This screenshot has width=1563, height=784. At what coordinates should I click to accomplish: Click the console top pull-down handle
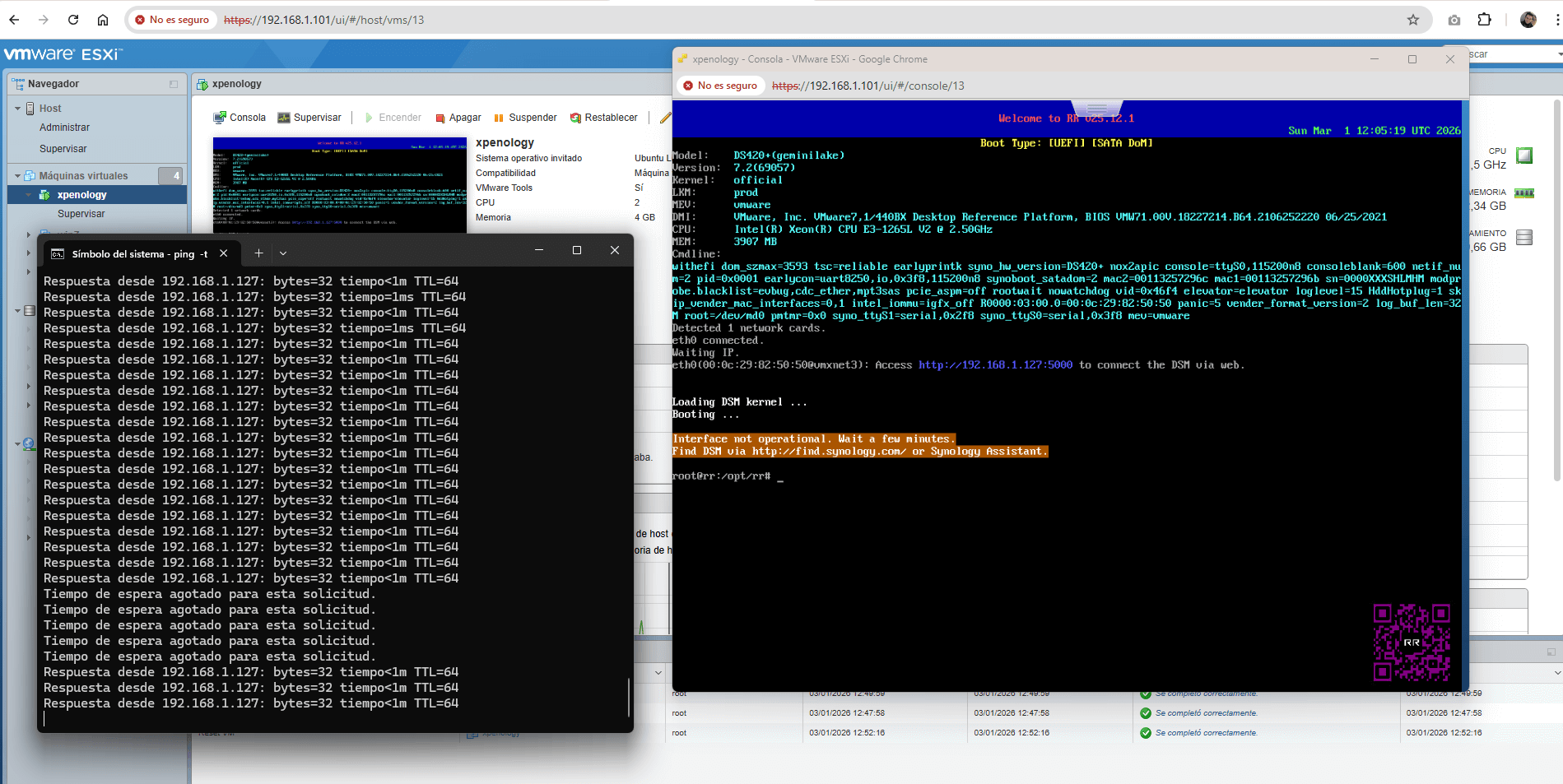[1097, 108]
